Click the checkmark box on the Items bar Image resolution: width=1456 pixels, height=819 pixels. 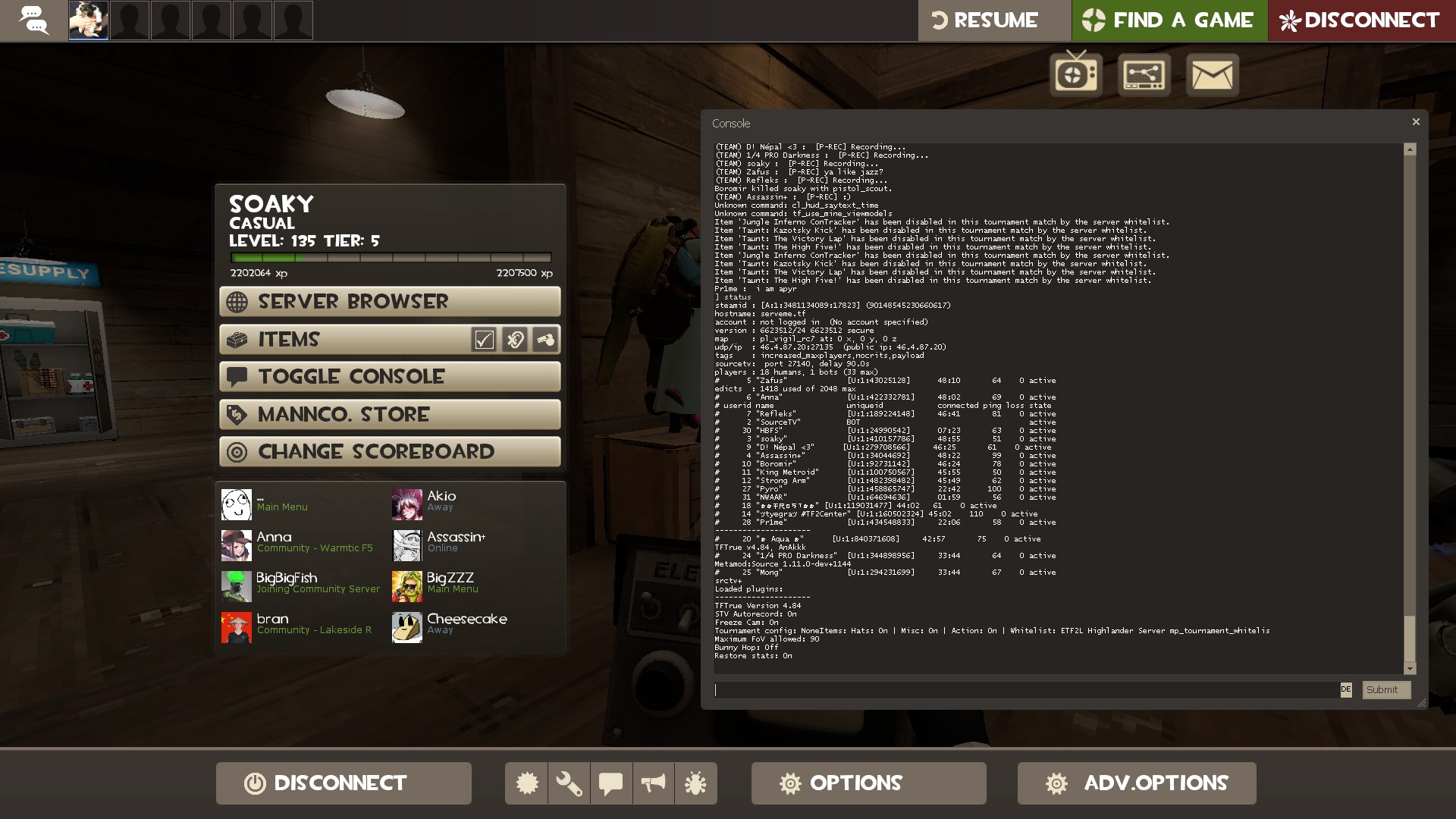pyautogui.click(x=484, y=340)
